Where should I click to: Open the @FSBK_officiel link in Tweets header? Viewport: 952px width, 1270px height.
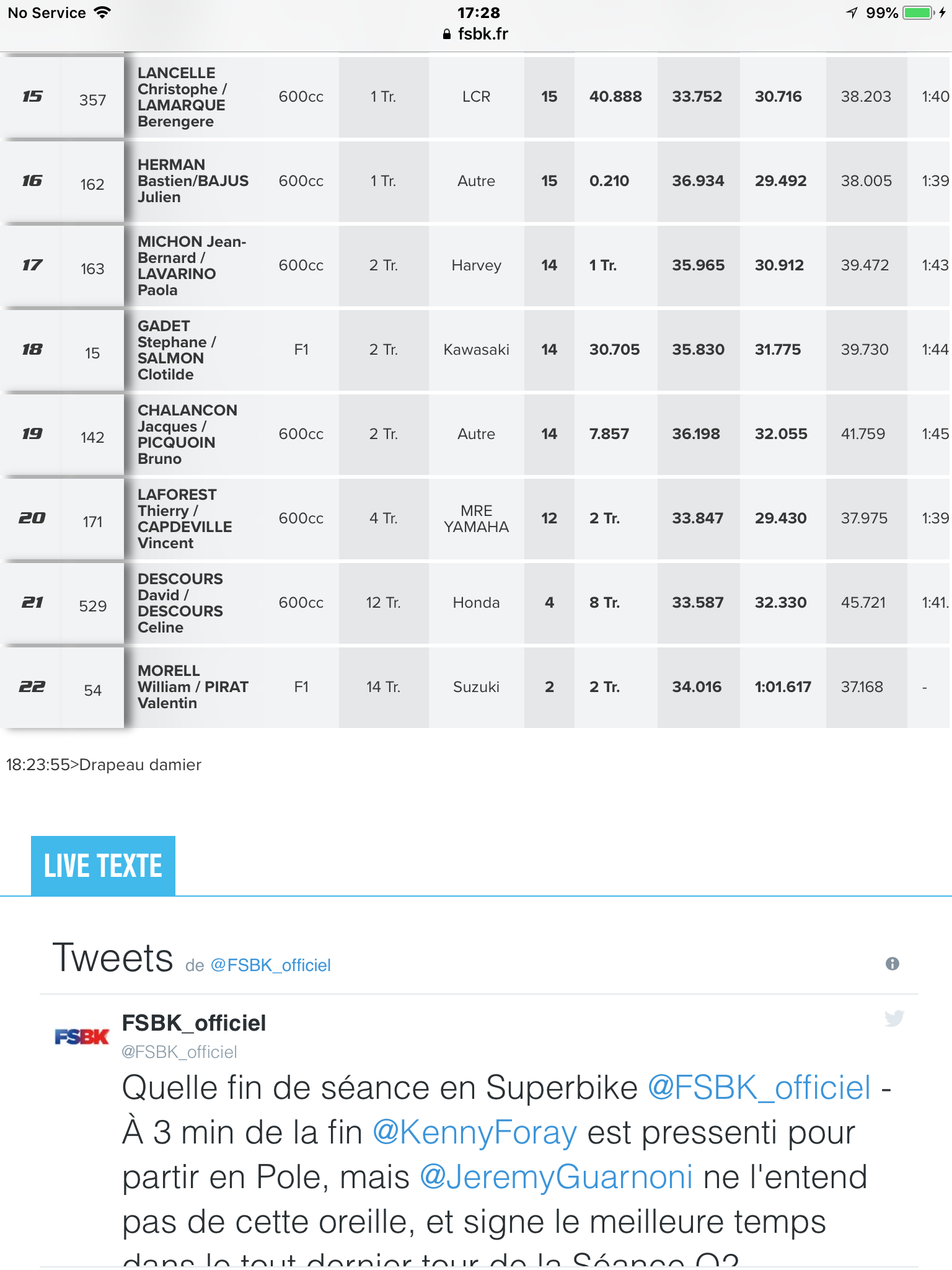point(271,966)
